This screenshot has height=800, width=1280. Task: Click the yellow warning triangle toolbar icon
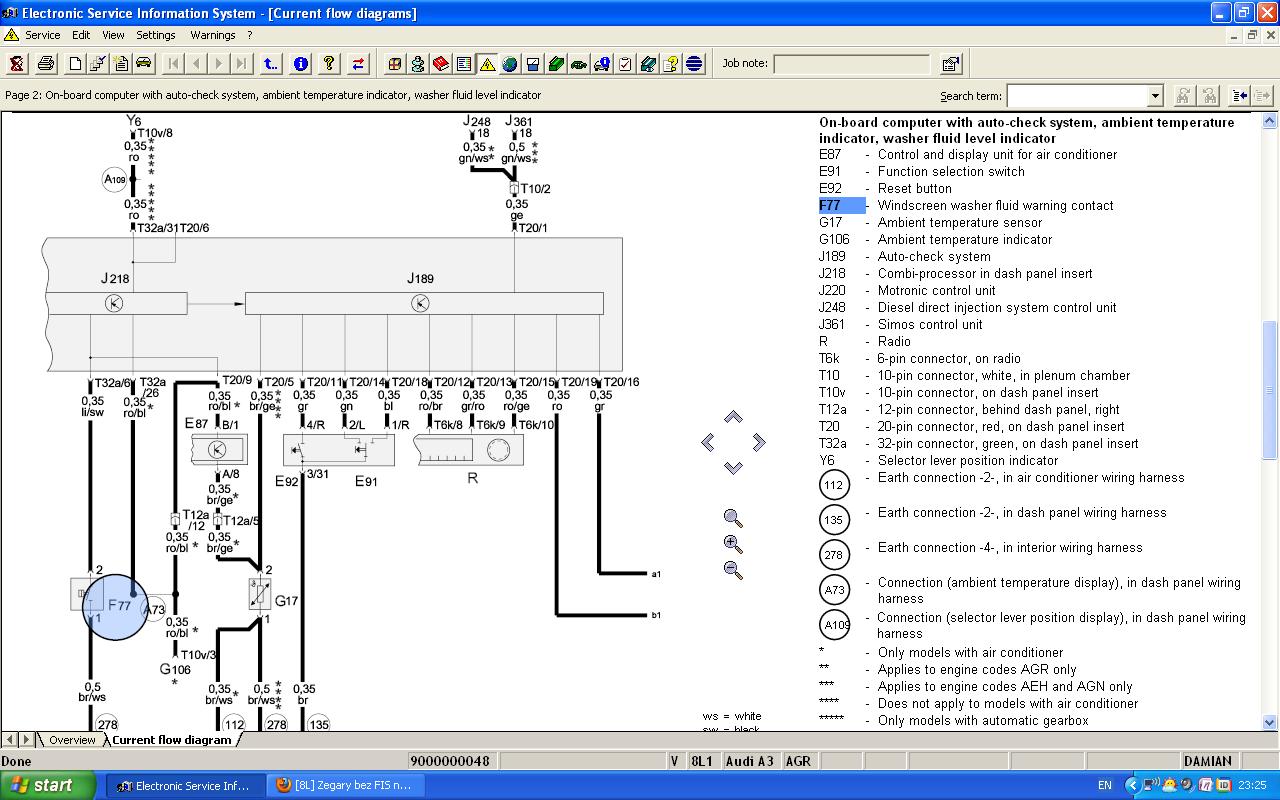point(487,64)
